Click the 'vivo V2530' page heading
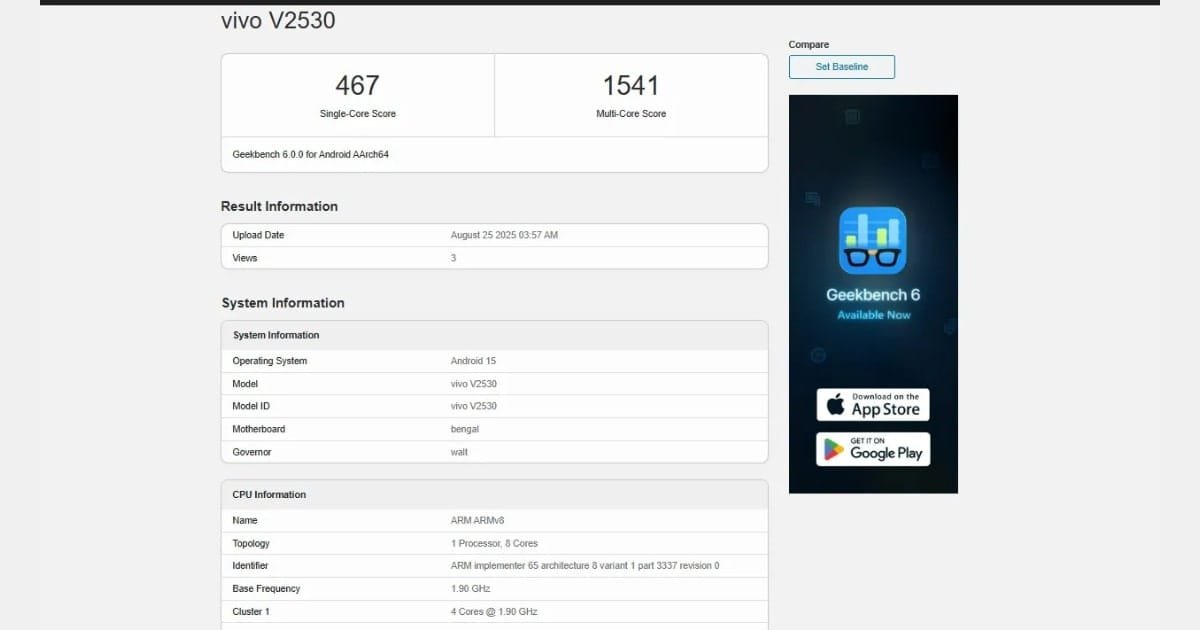 [278, 20]
